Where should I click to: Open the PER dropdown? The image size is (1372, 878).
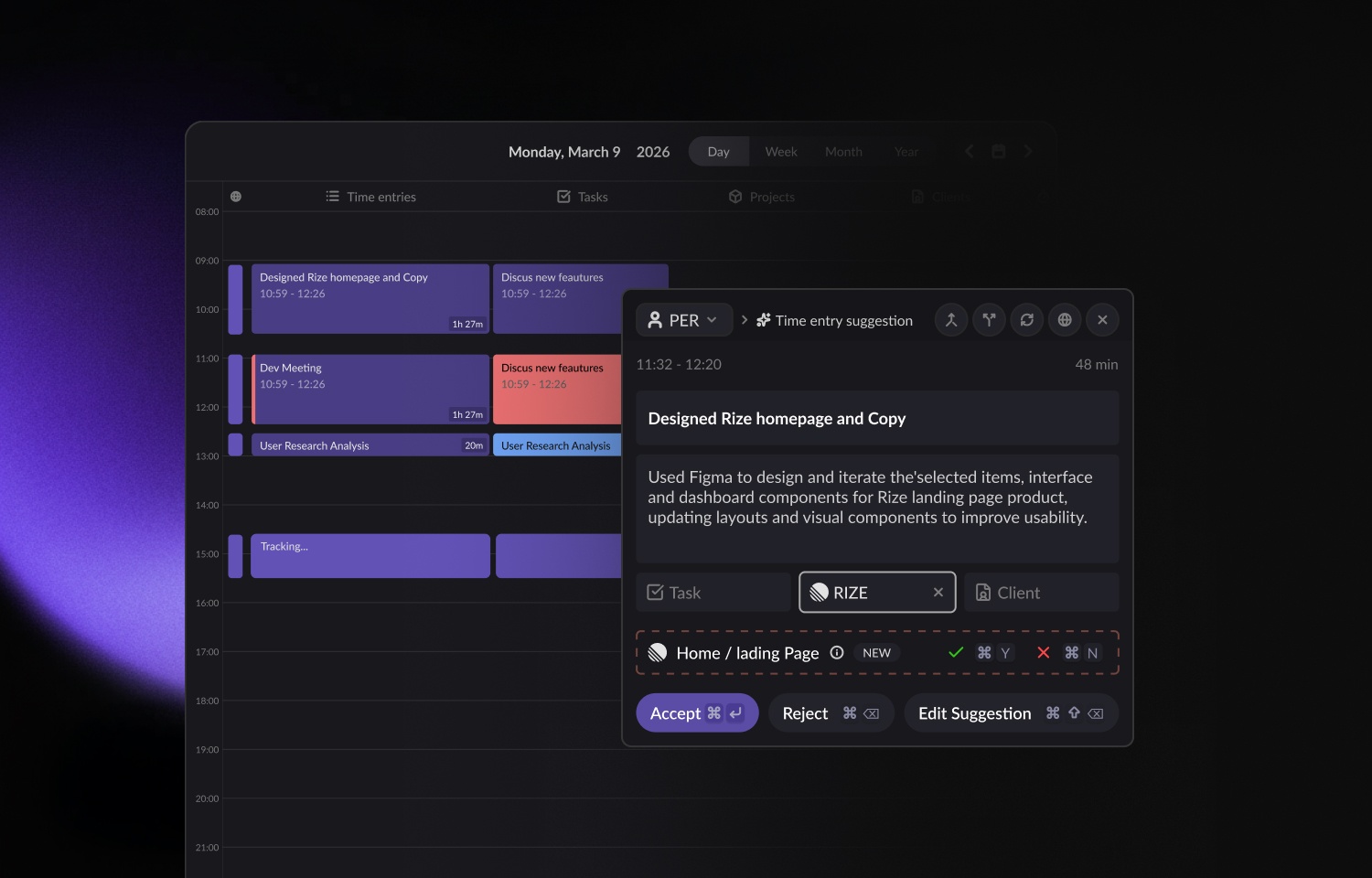click(683, 319)
